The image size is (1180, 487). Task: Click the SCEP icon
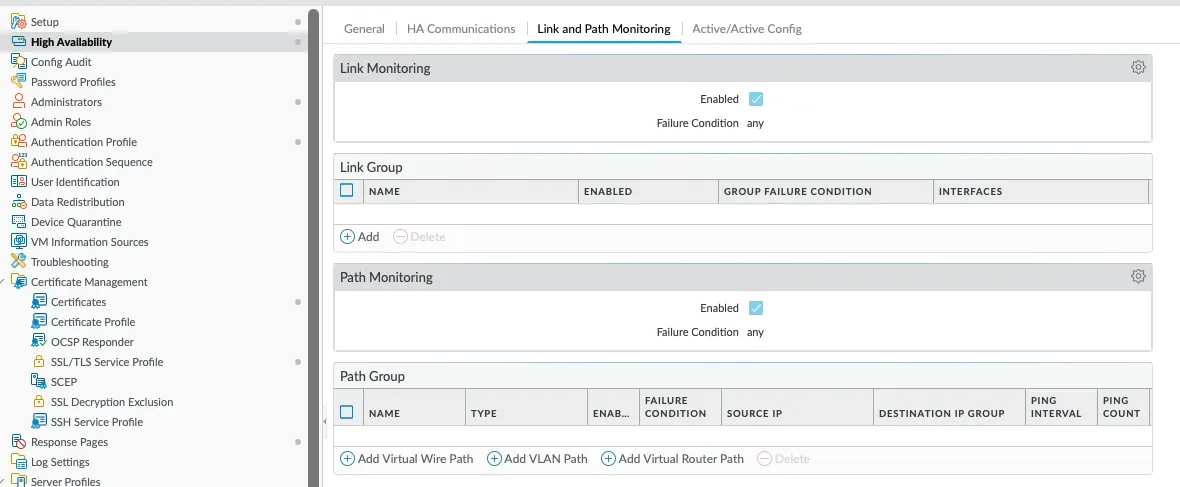[x=39, y=382]
